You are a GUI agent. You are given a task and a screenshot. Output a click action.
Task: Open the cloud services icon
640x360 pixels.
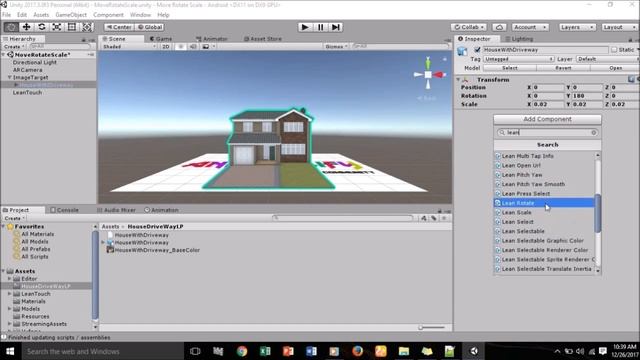pyautogui.click(x=499, y=27)
